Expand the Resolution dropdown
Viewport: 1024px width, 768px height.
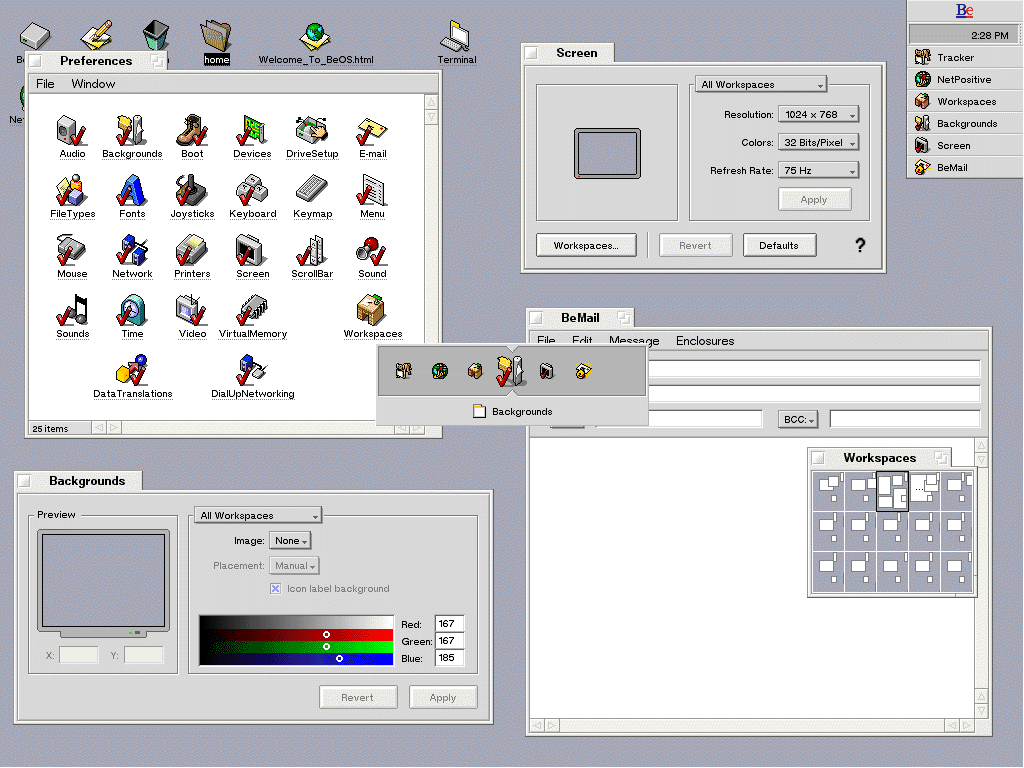(x=818, y=115)
